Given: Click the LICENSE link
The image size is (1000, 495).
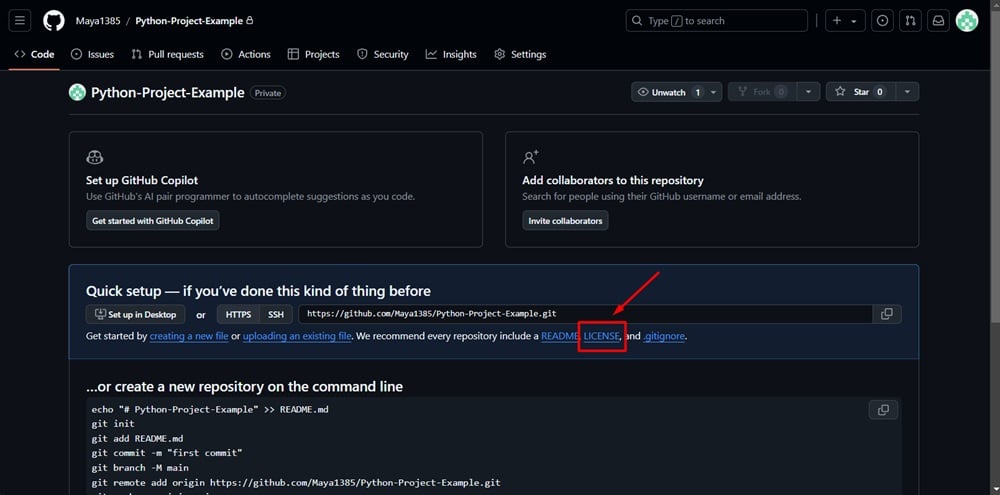Looking at the screenshot, I should coord(601,336).
